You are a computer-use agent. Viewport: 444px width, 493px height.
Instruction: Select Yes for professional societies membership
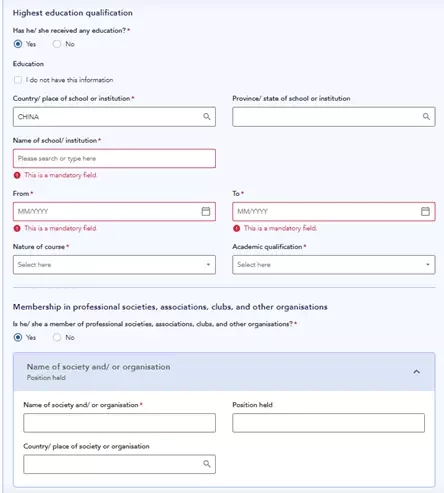18,337
